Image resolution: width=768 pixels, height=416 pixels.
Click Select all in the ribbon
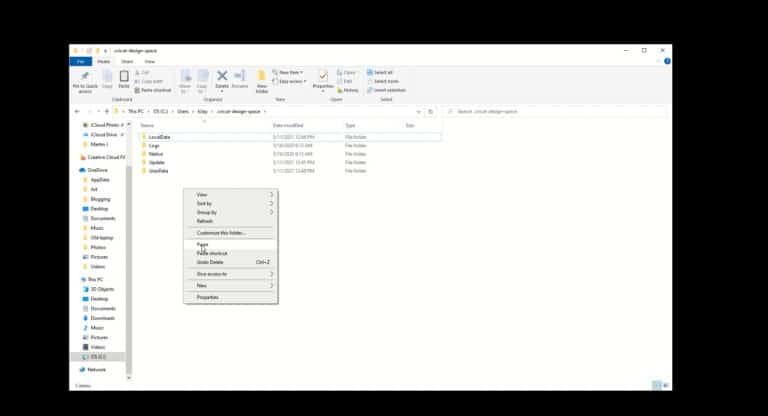pos(382,72)
